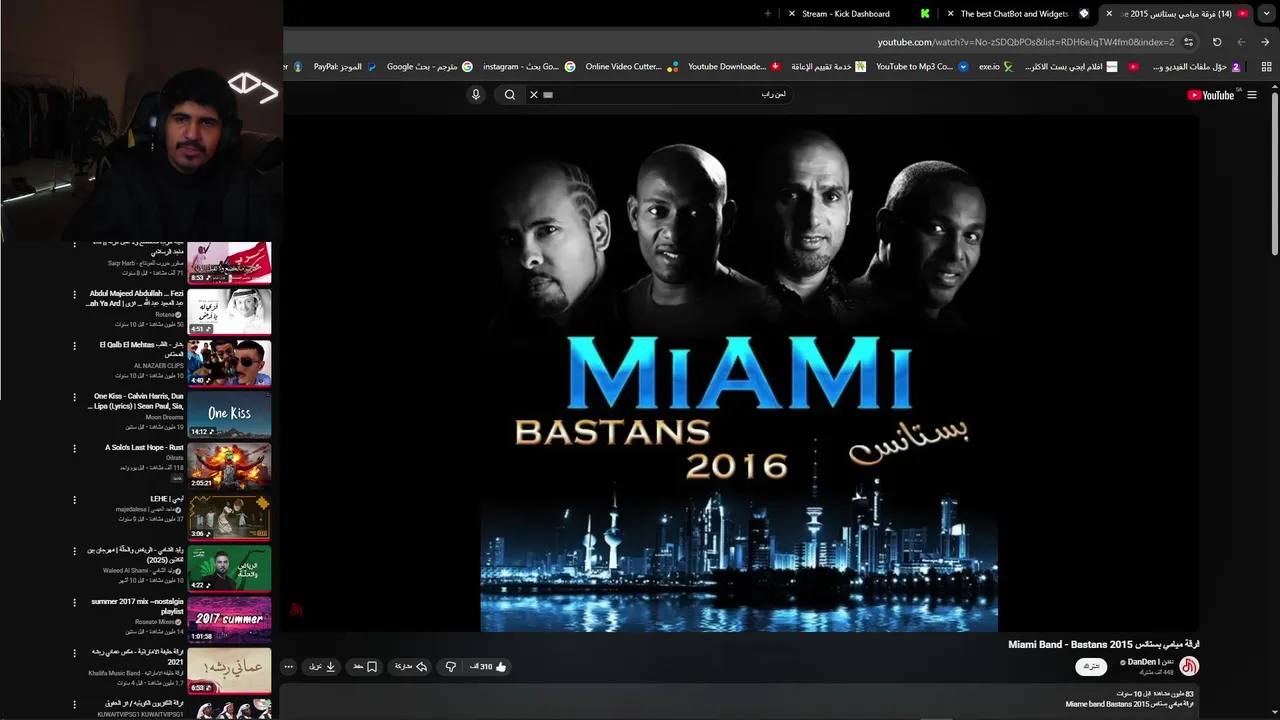Image resolution: width=1280 pixels, height=720 pixels.
Task: Open the exe.io bookmark
Action: 996,67
